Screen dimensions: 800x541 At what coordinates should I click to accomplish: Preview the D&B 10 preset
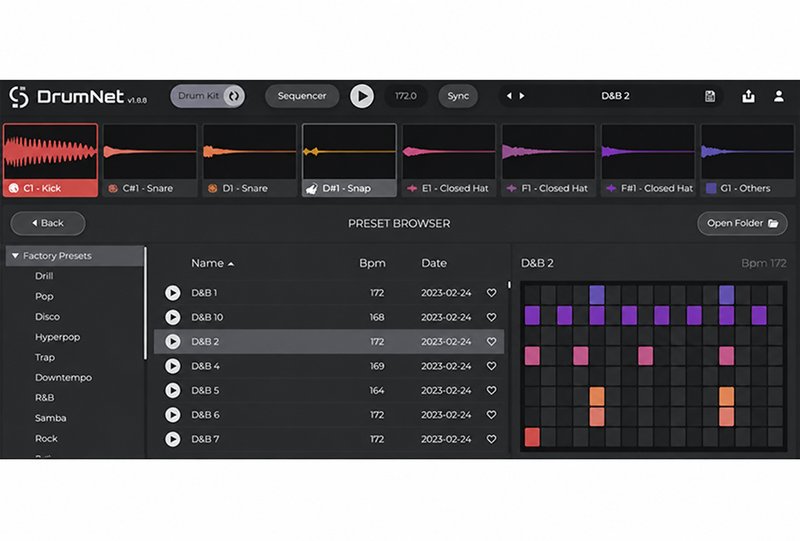click(x=172, y=317)
